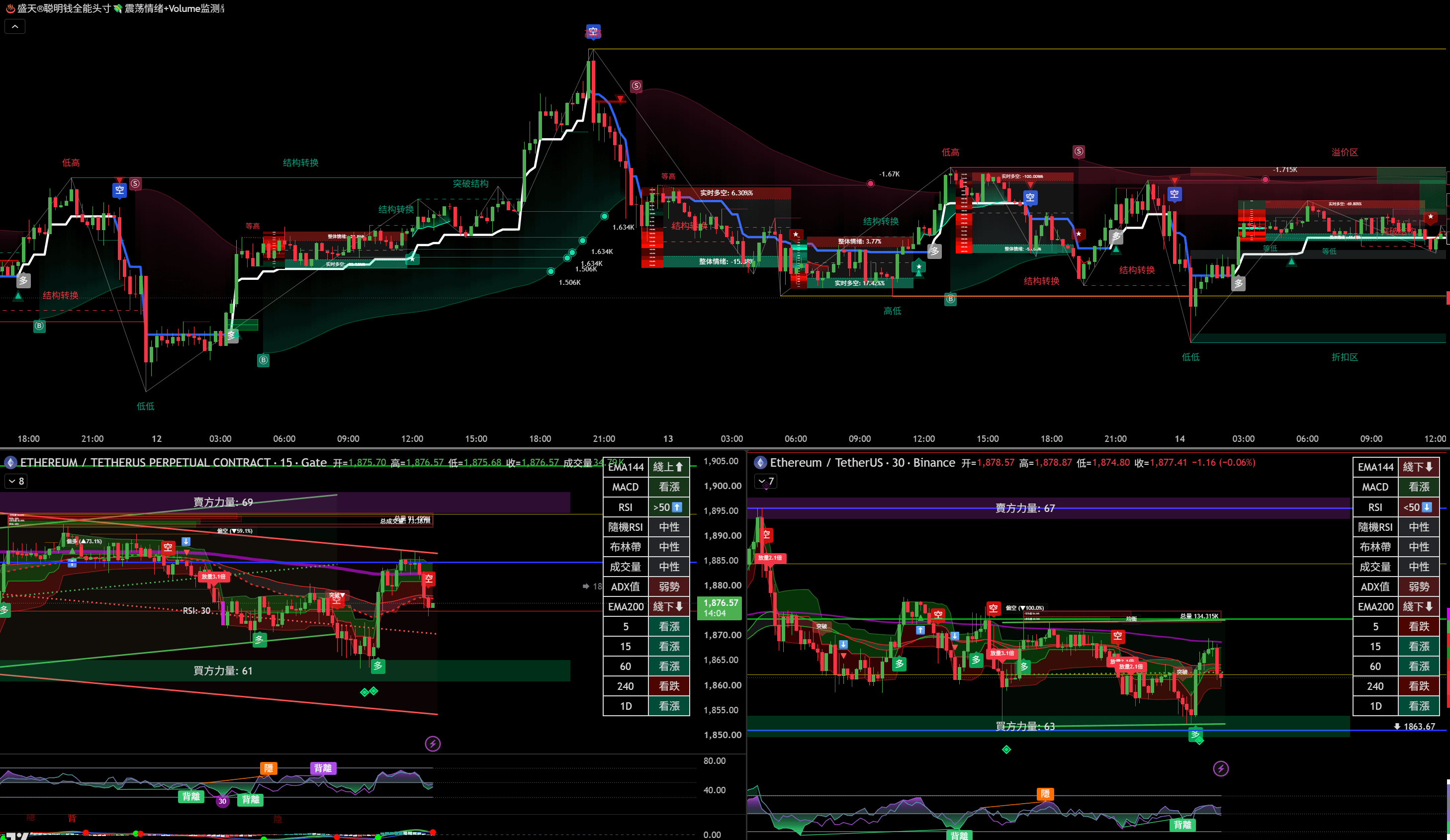Click the 5 row 看跌 cell in Binance table
The image size is (1450, 840).
coord(1418,627)
